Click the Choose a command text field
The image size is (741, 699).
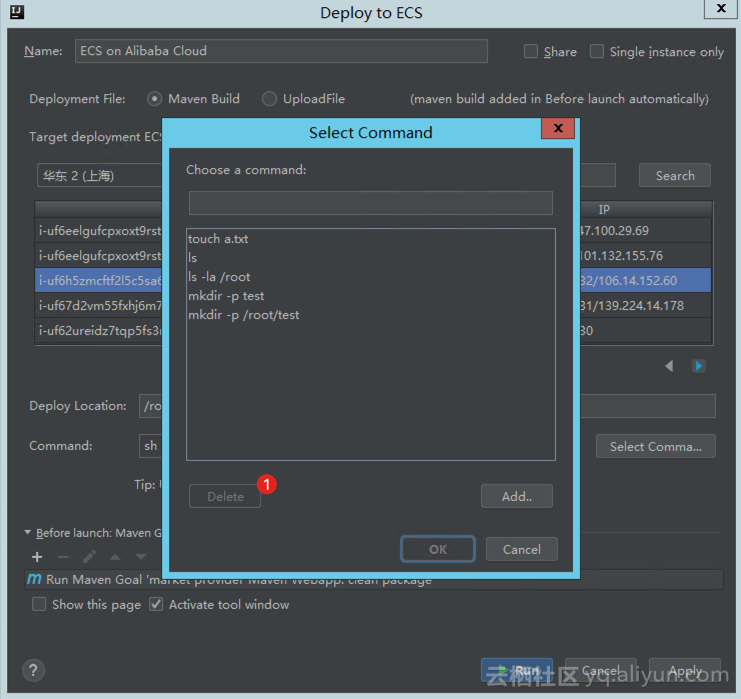coord(370,203)
